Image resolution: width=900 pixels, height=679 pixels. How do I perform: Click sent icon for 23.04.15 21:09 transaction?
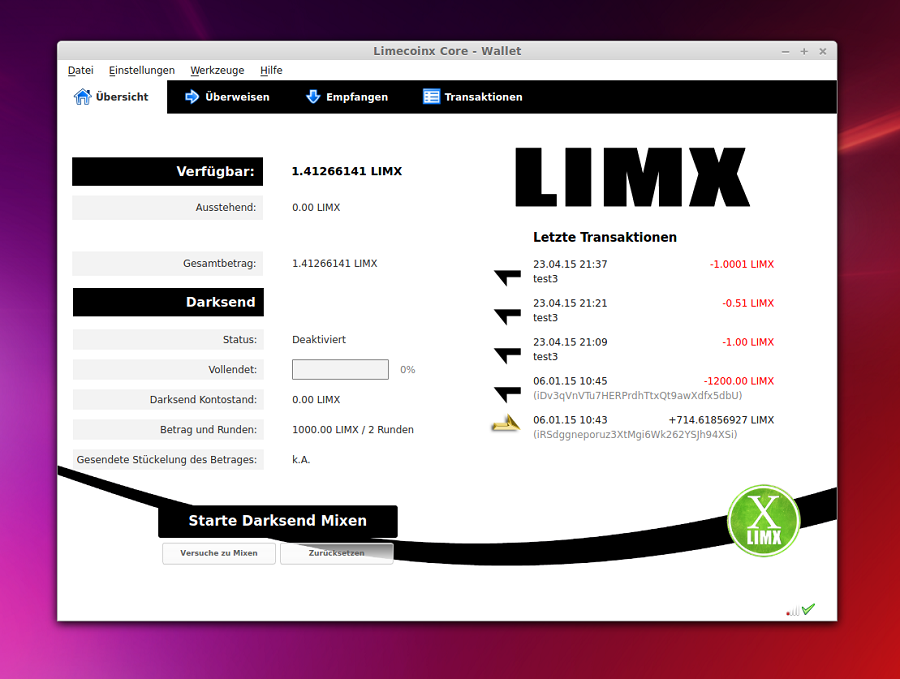click(x=507, y=355)
